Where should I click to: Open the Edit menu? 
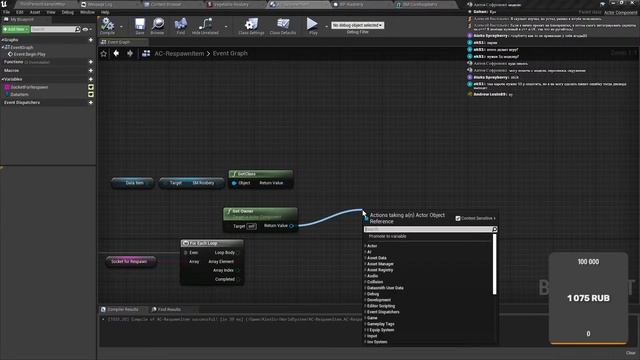20,12
